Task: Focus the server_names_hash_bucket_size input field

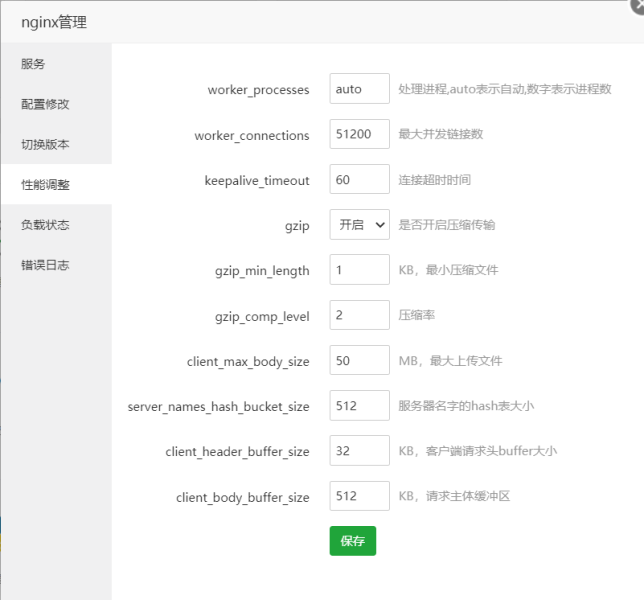Action: coord(359,406)
